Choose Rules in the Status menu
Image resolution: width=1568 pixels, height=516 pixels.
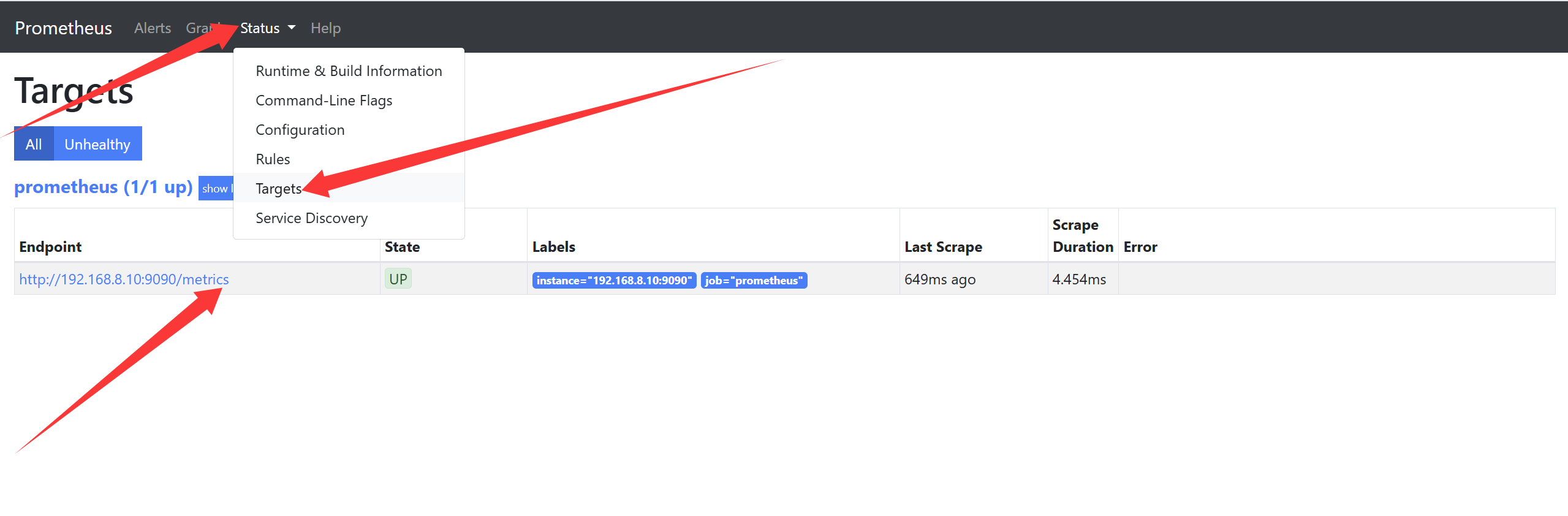coord(349,159)
